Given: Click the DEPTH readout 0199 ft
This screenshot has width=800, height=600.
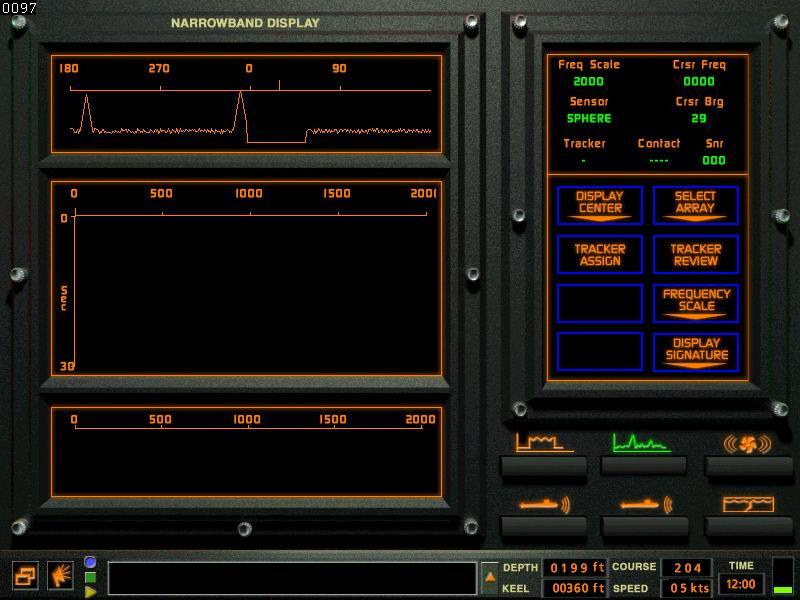Looking at the screenshot, I should [576, 567].
